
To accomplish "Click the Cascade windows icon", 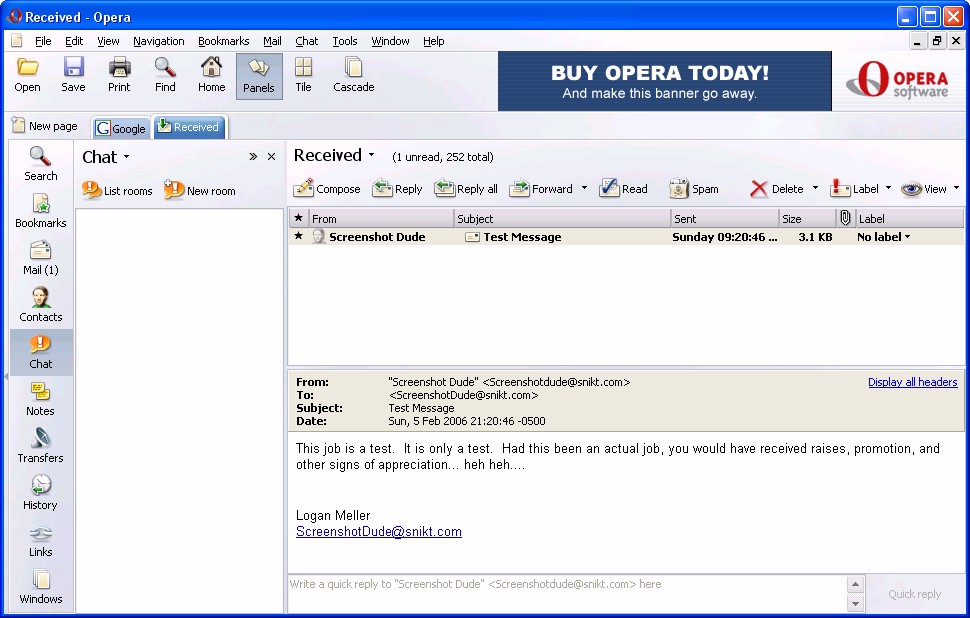I will click(x=353, y=75).
